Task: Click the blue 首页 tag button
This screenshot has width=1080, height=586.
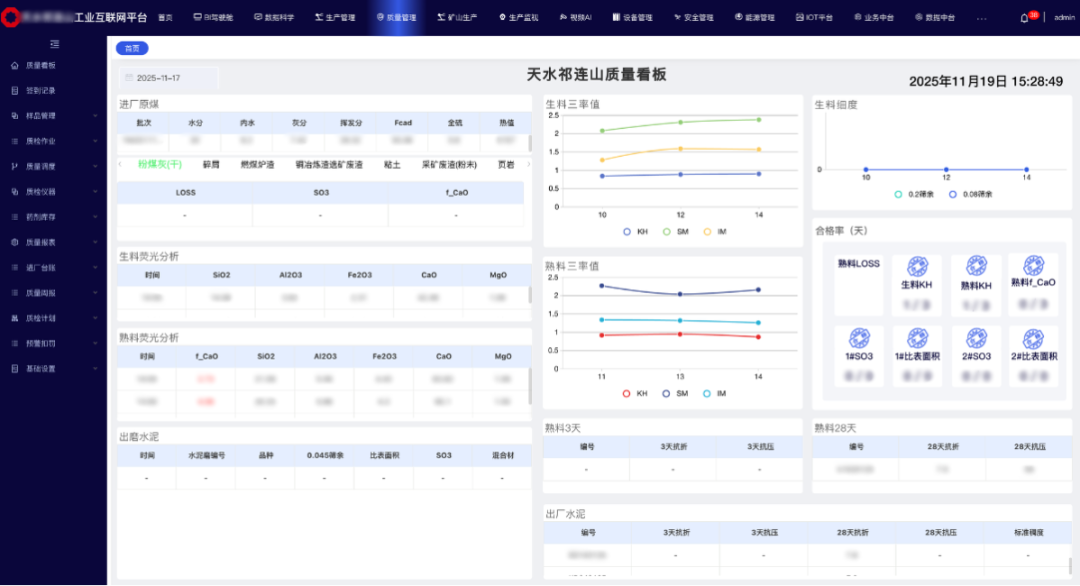Action: [x=132, y=48]
